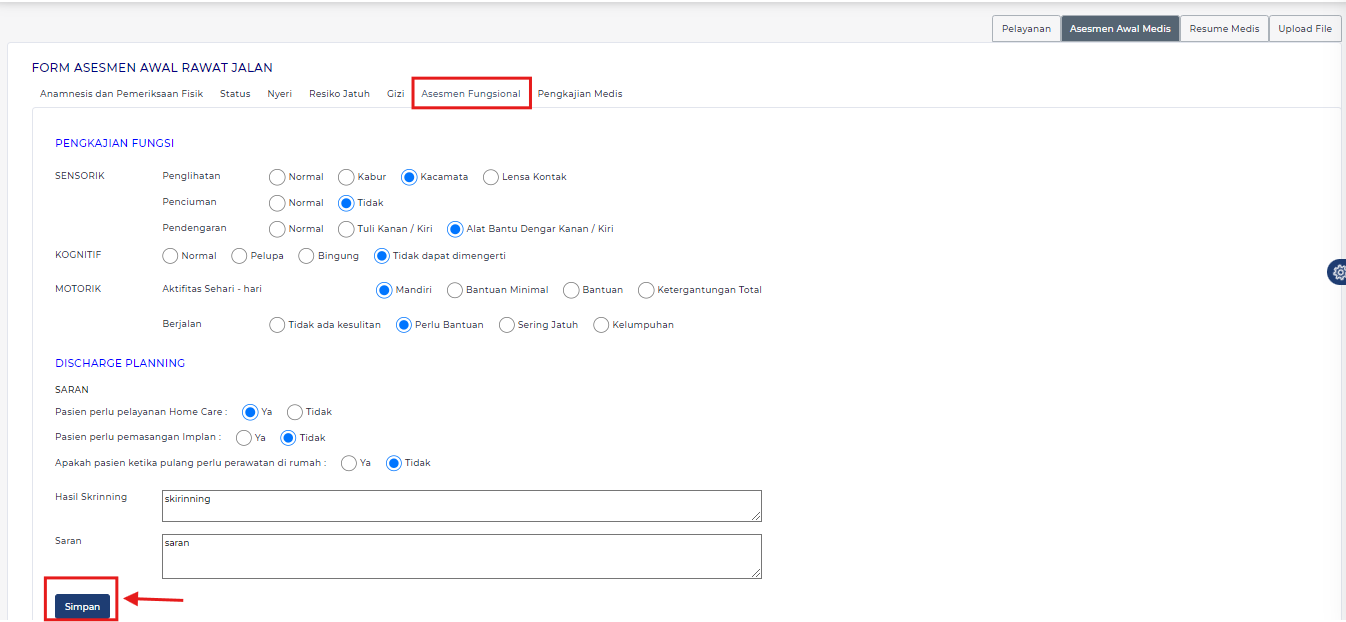Select Lensa Kontak vision option
The height and width of the screenshot is (622, 1346).
[x=491, y=177]
